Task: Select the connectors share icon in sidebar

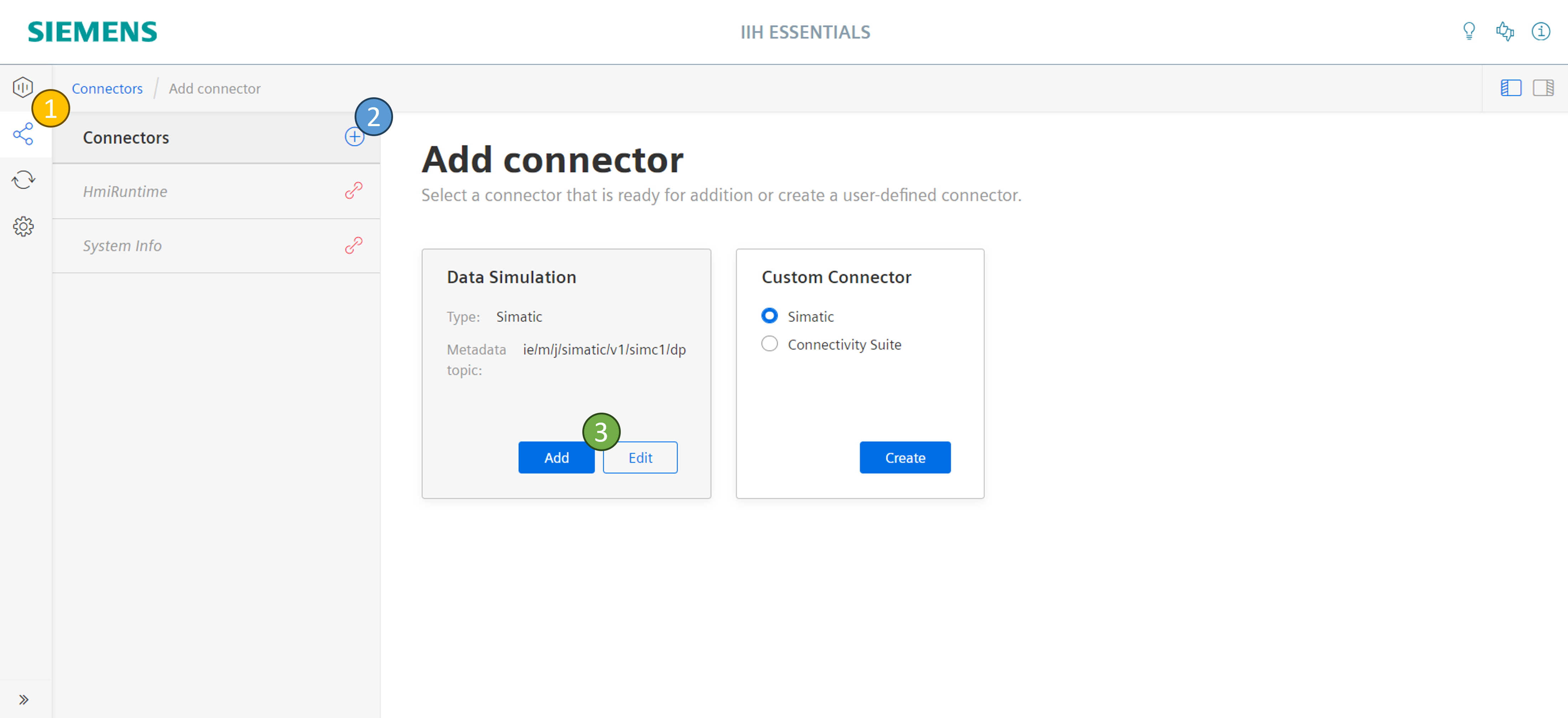Action: 23,134
